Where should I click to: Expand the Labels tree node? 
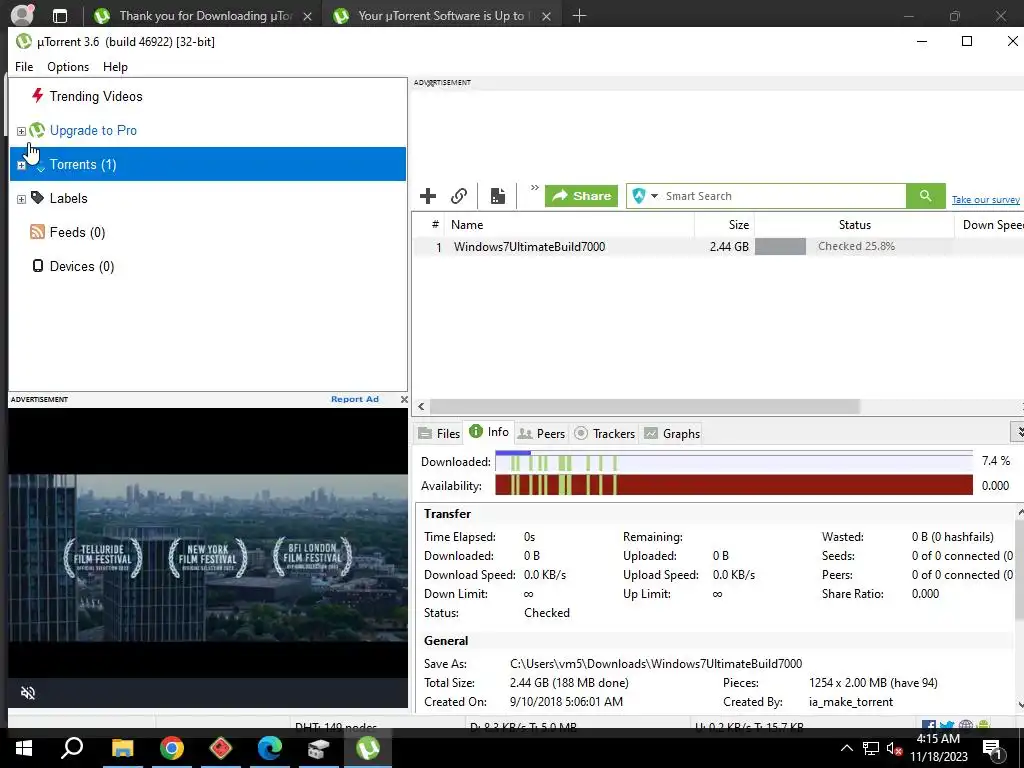click(x=21, y=199)
